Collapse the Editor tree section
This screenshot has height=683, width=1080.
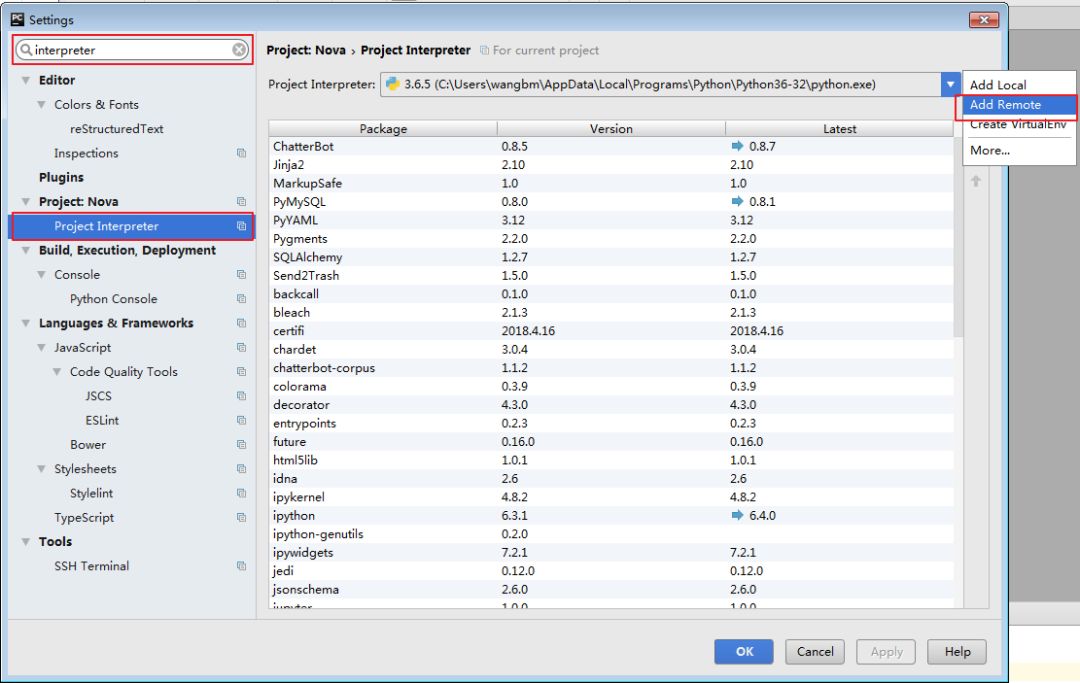(x=25, y=81)
